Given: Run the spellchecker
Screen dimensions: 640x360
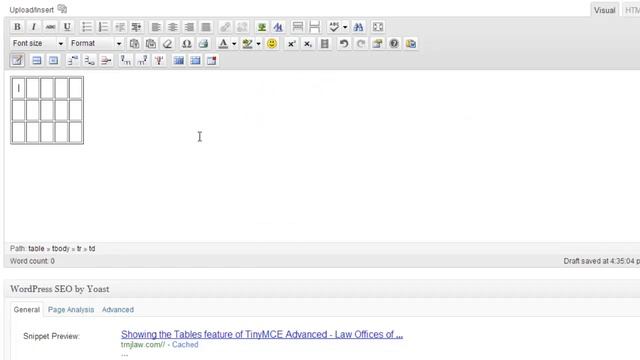Looking at the screenshot, I should [334, 27].
